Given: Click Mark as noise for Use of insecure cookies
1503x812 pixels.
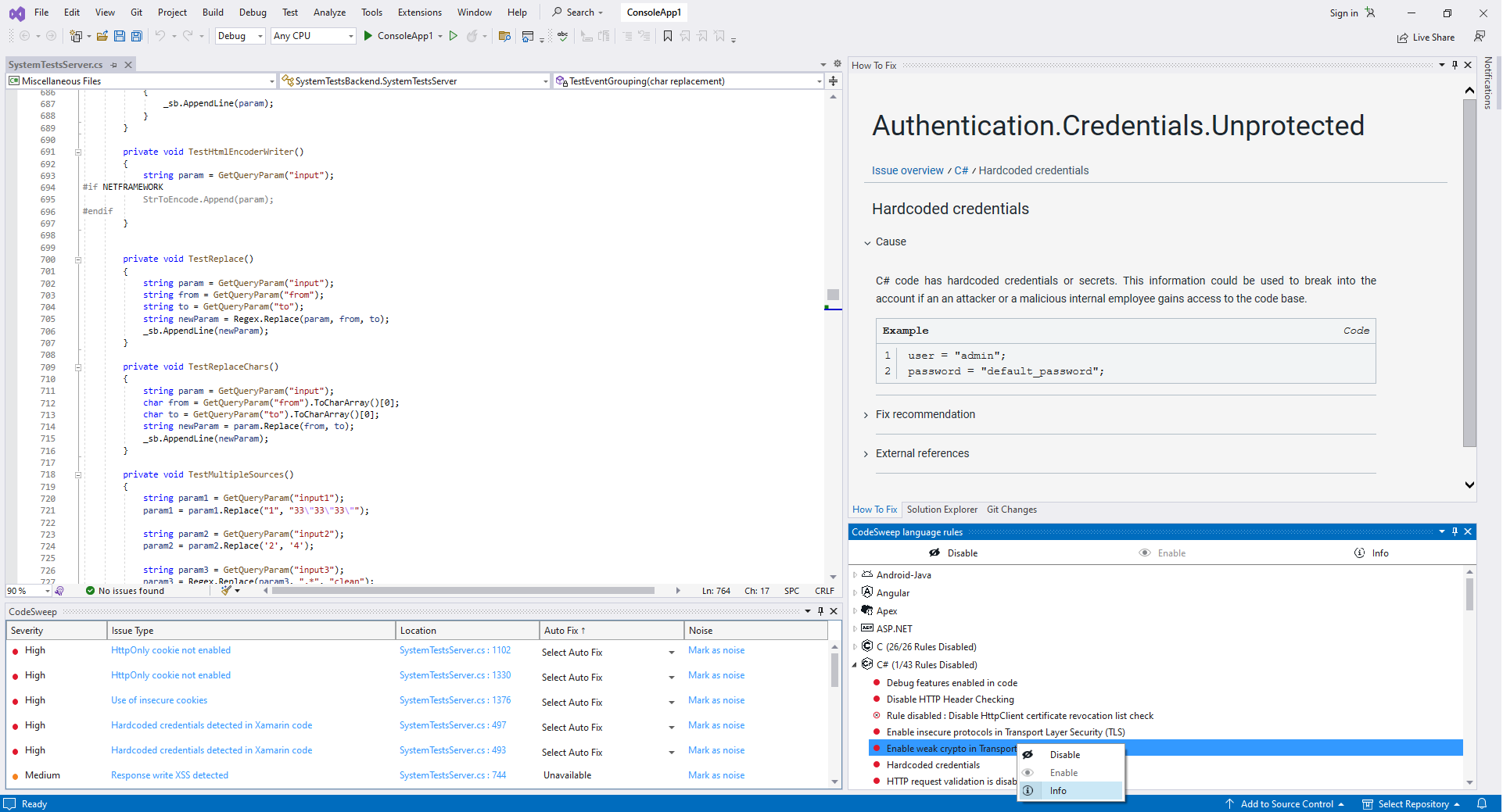Looking at the screenshot, I should click(716, 700).
